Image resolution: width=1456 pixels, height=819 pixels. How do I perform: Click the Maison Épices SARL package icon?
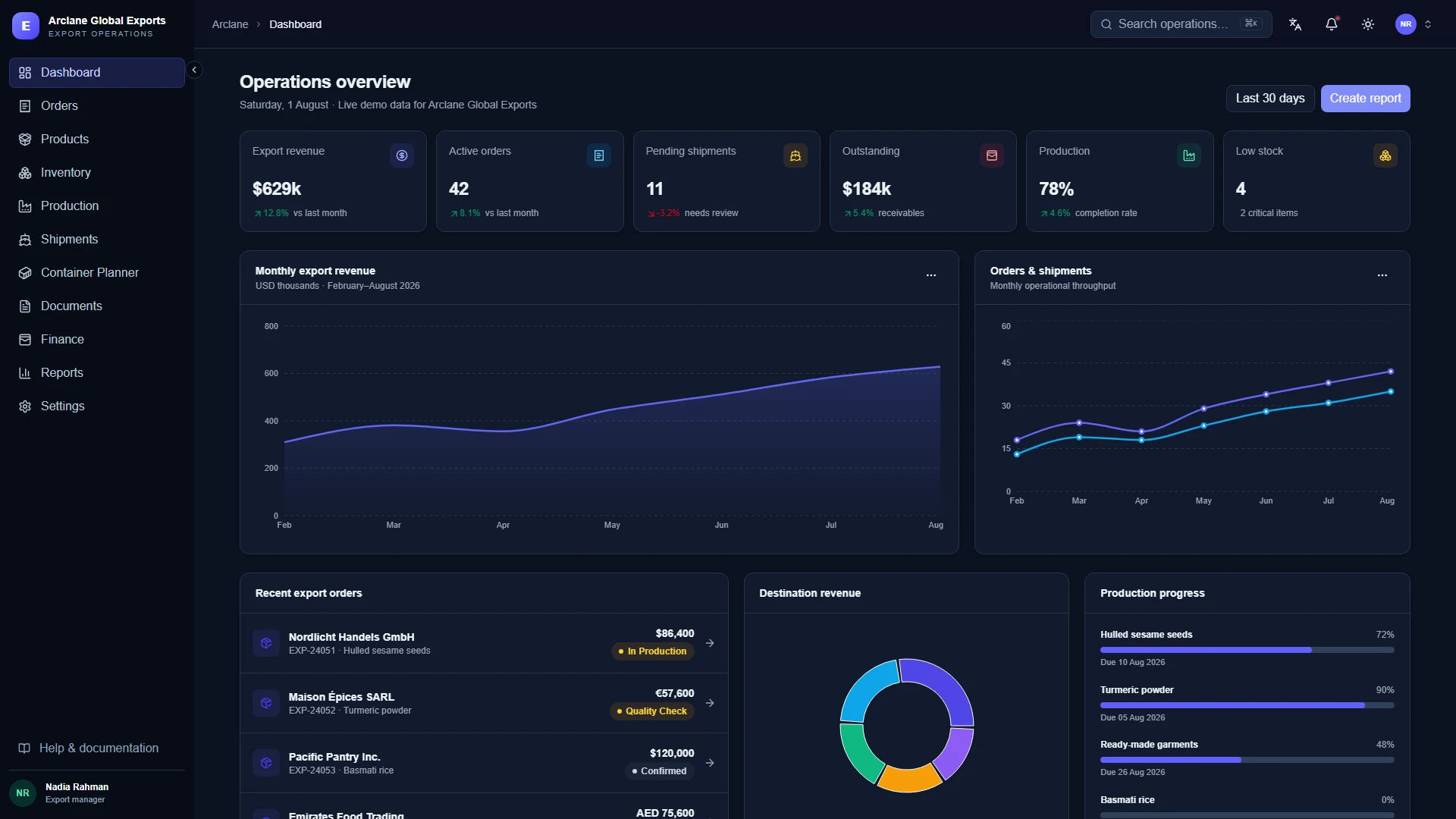click(x=266, y=703)
